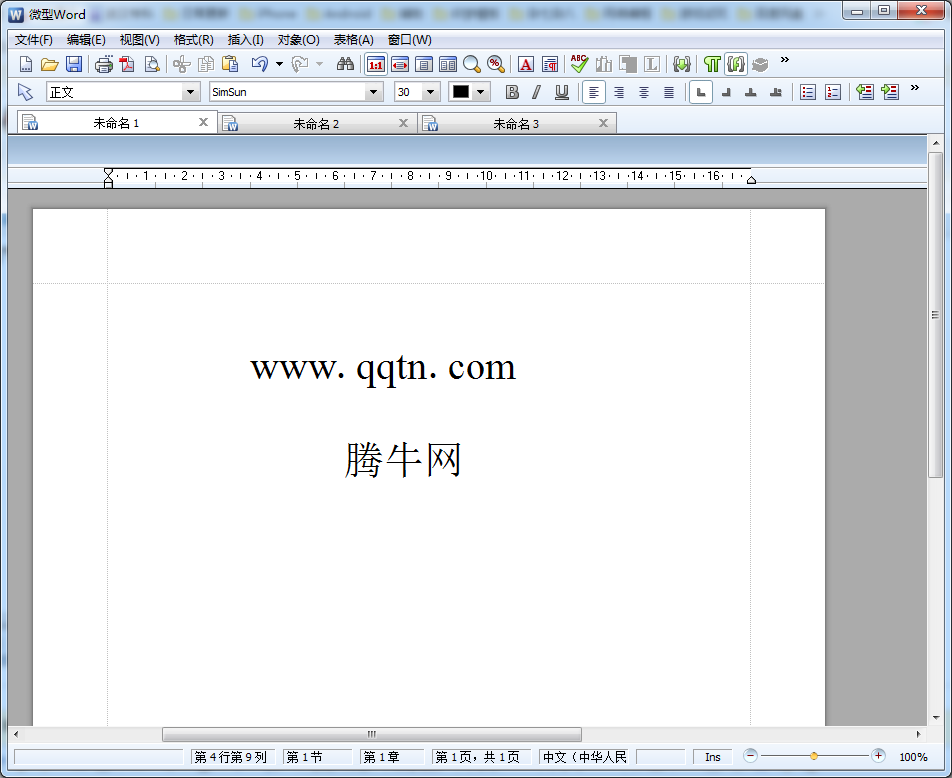The width and height of the screenshot is (952, 778).
Task: Click the Ins mode indicator in status bar
Action: [x=712, y=757]
